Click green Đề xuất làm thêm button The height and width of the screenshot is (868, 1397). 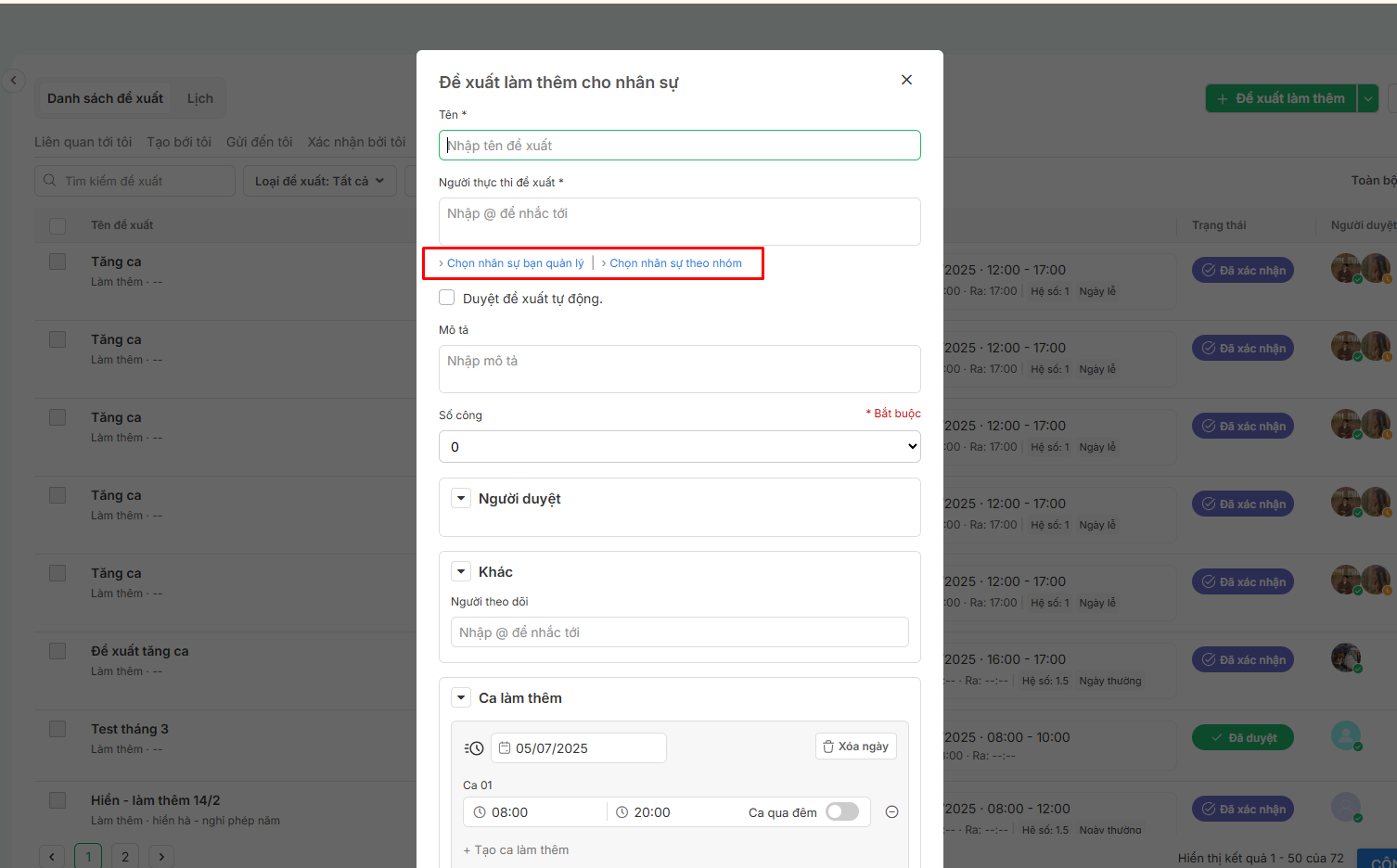(1281, 98)
